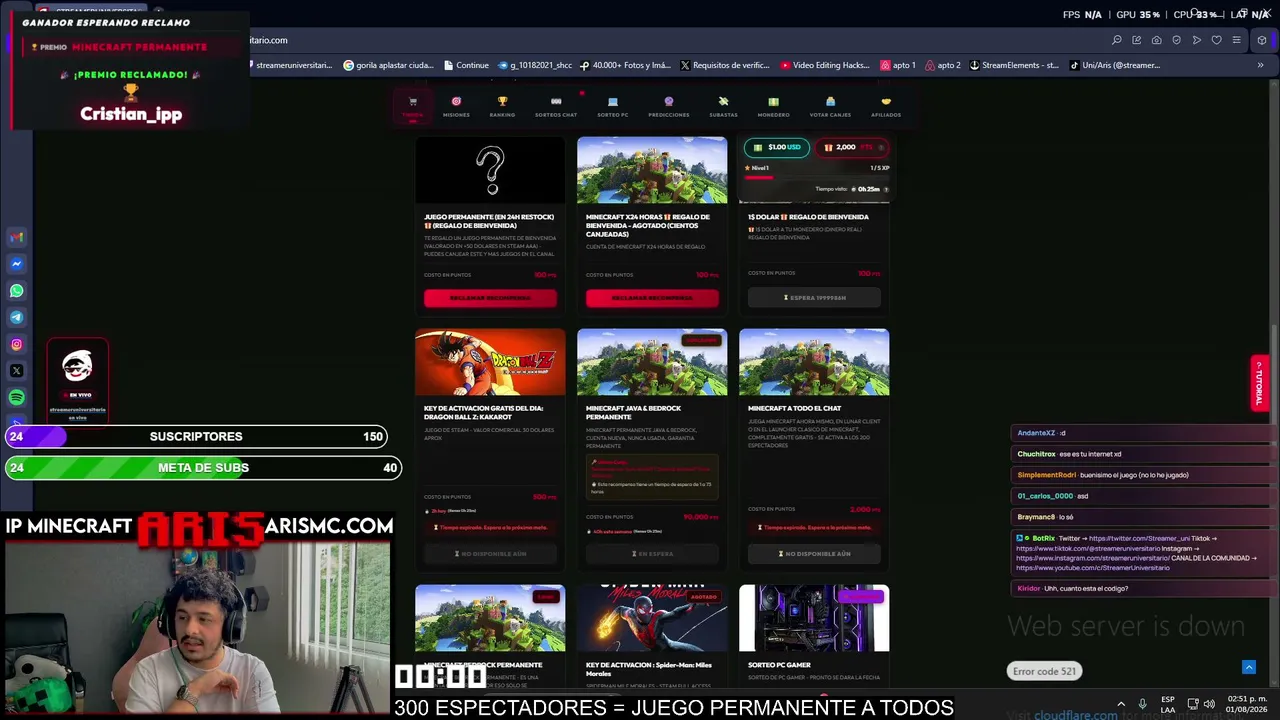This screenshot has height=720, width=1280.
Task: Open the Sorteo PC Gamer thumbnail
Action: (x=814, y=618)
